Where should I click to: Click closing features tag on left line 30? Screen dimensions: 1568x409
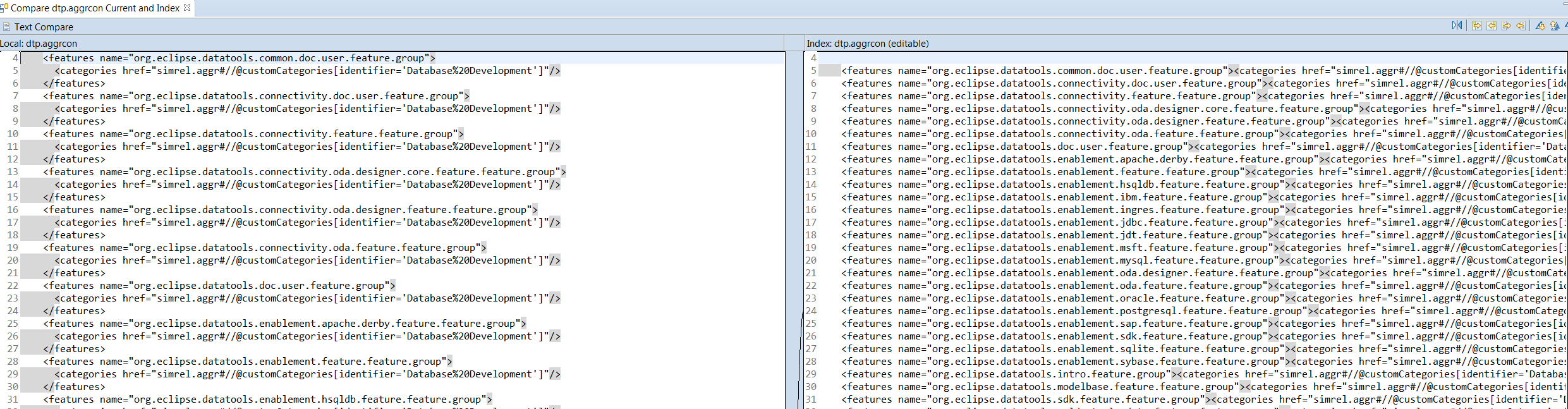(x=74, y=387)
